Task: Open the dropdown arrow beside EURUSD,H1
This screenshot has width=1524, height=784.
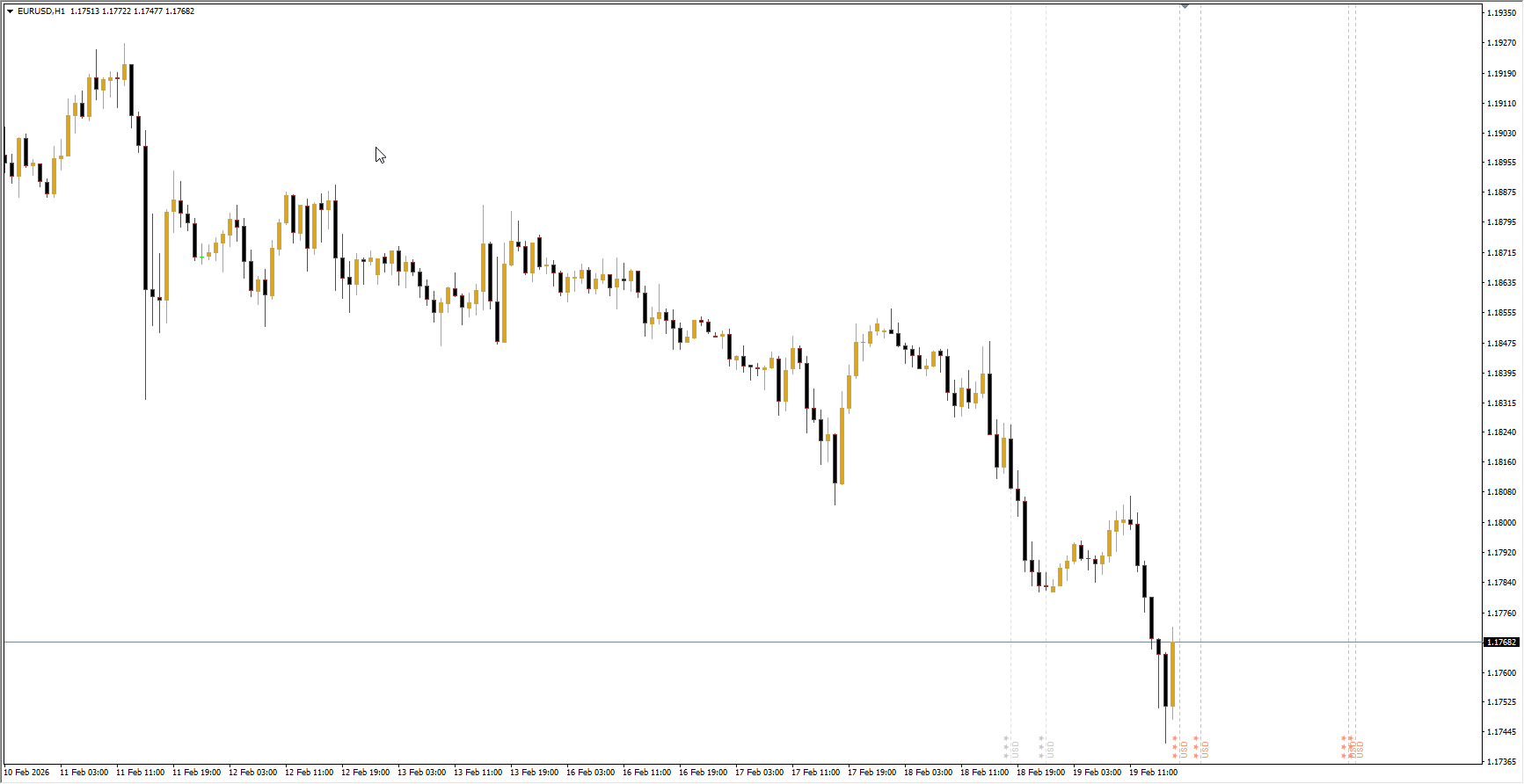Action: 10,11
